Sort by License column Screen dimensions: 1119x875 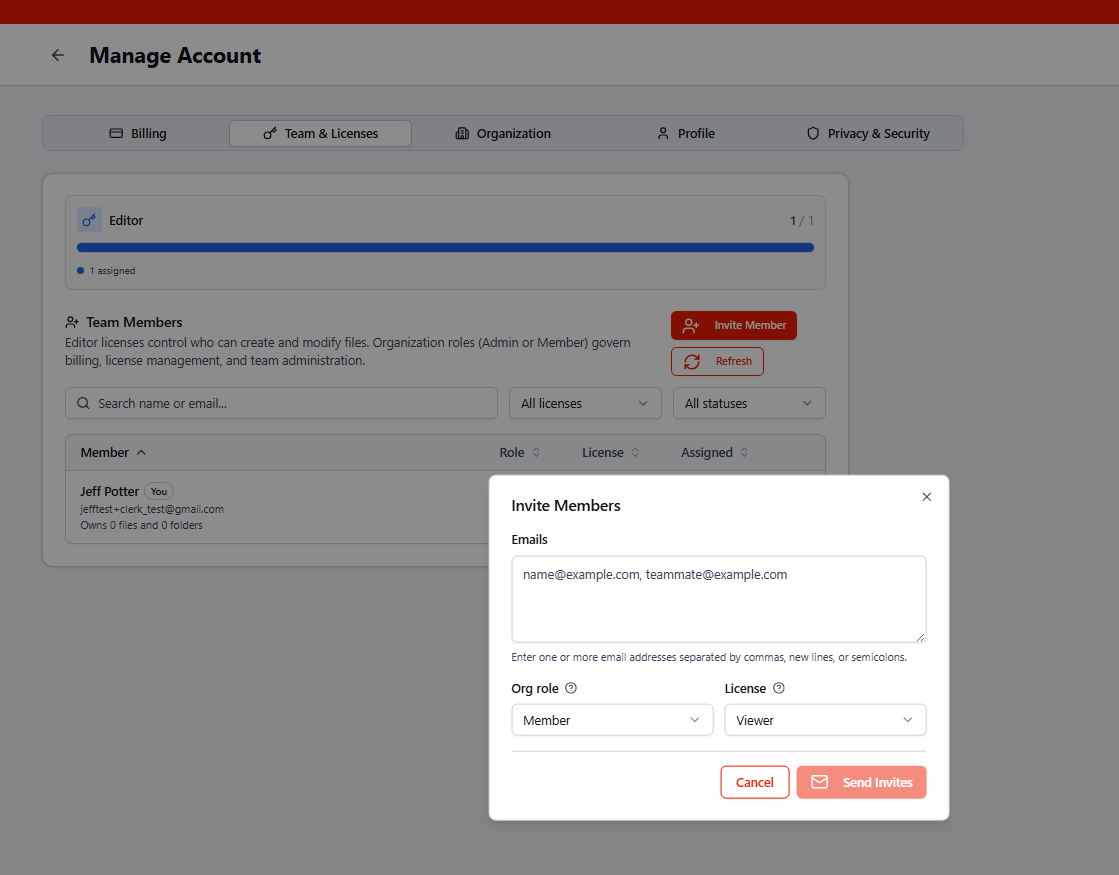[x=610, y=452]
